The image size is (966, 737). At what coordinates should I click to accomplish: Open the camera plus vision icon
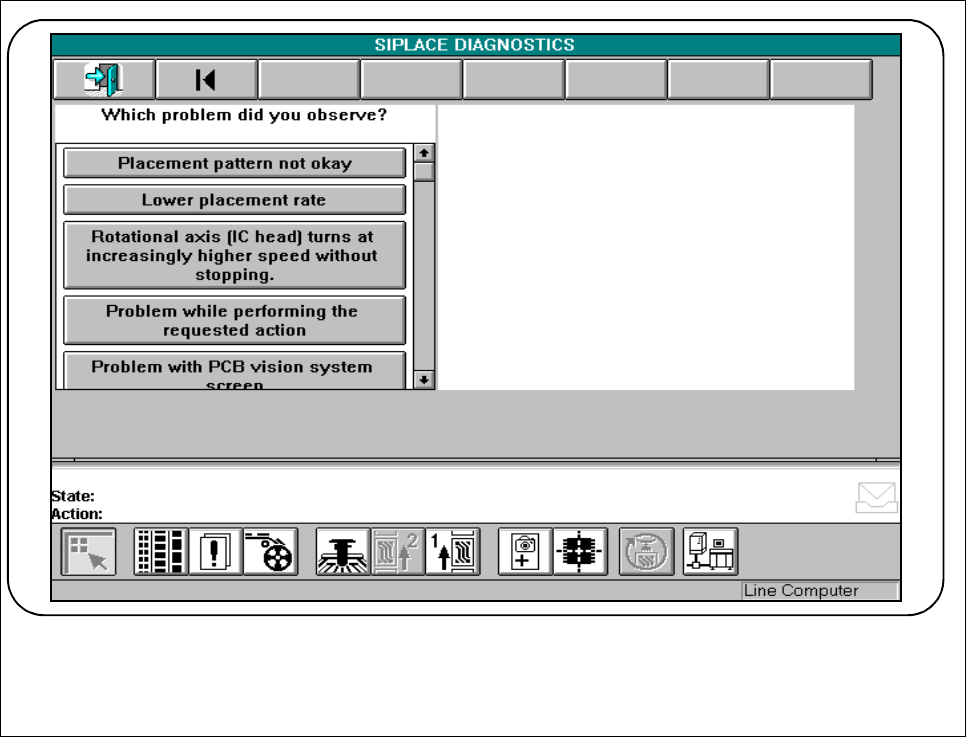pyautogui.click(x=525, y=552)
